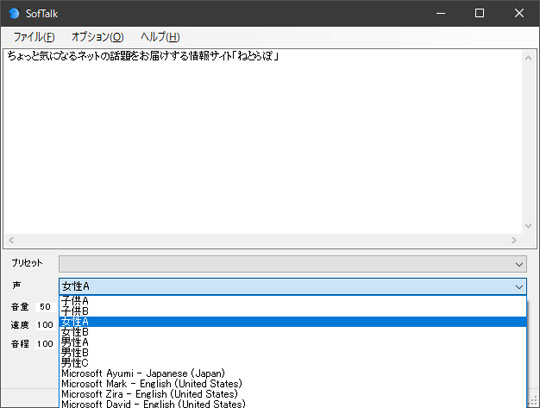Click into the text editing area
This screenshot has width=540, height=408.
click(263, 141)
